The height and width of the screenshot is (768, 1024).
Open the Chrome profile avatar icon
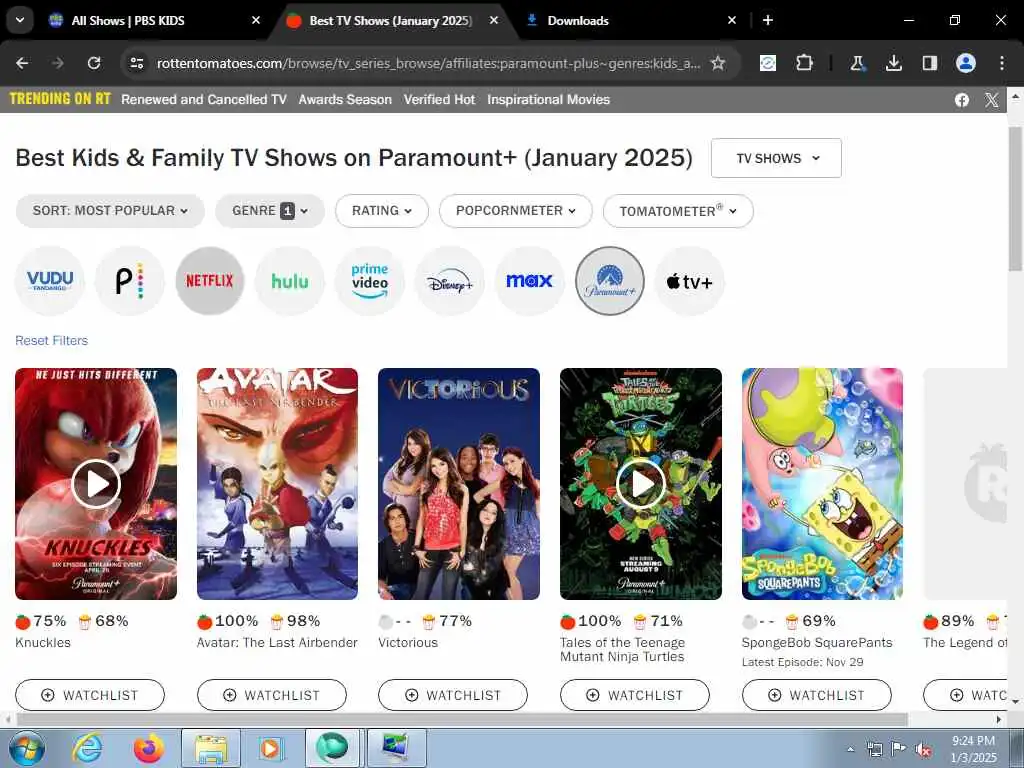click(x=966, y=63)
